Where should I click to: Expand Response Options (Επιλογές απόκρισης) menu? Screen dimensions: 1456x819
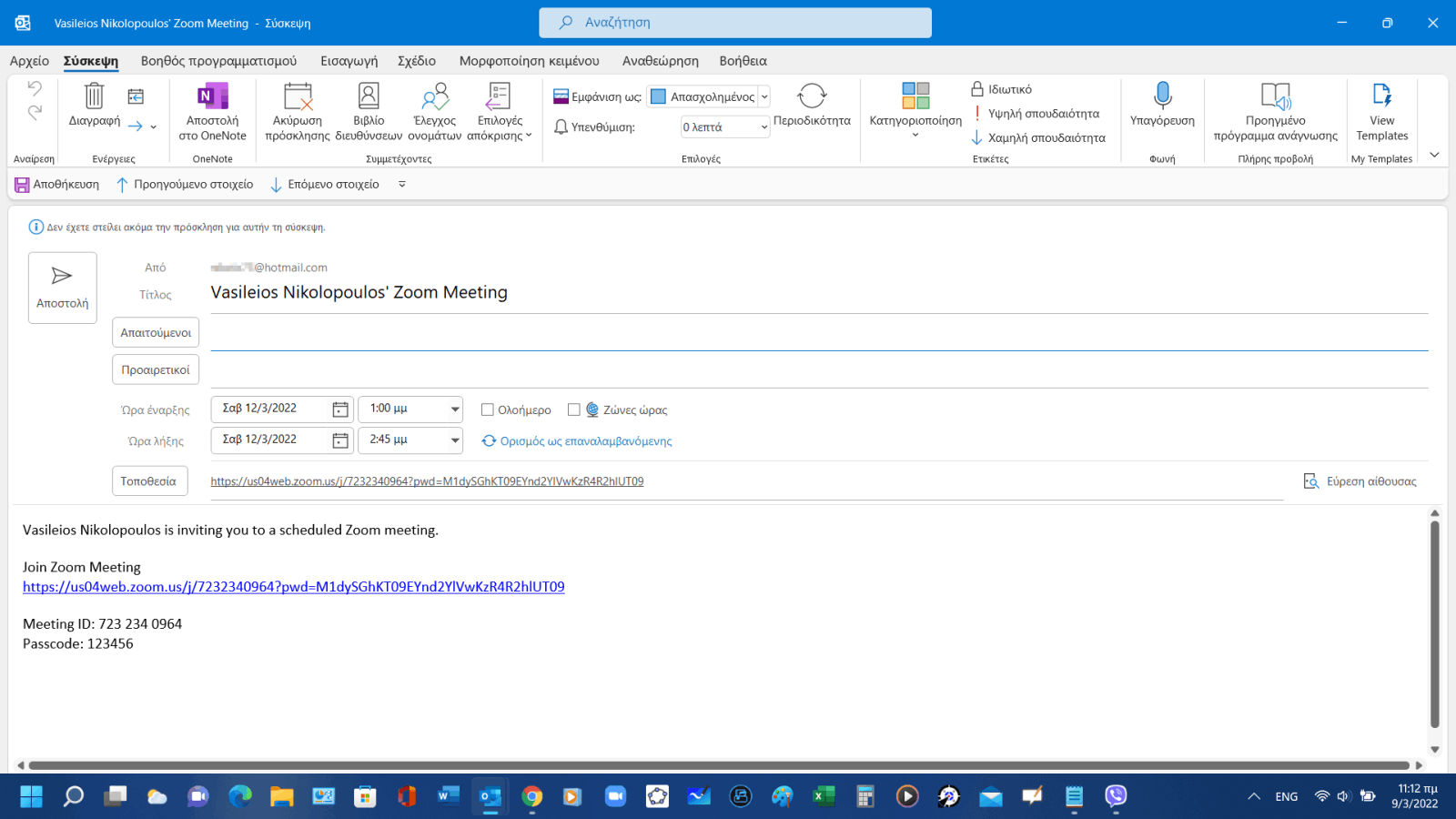tap(500, 111)
